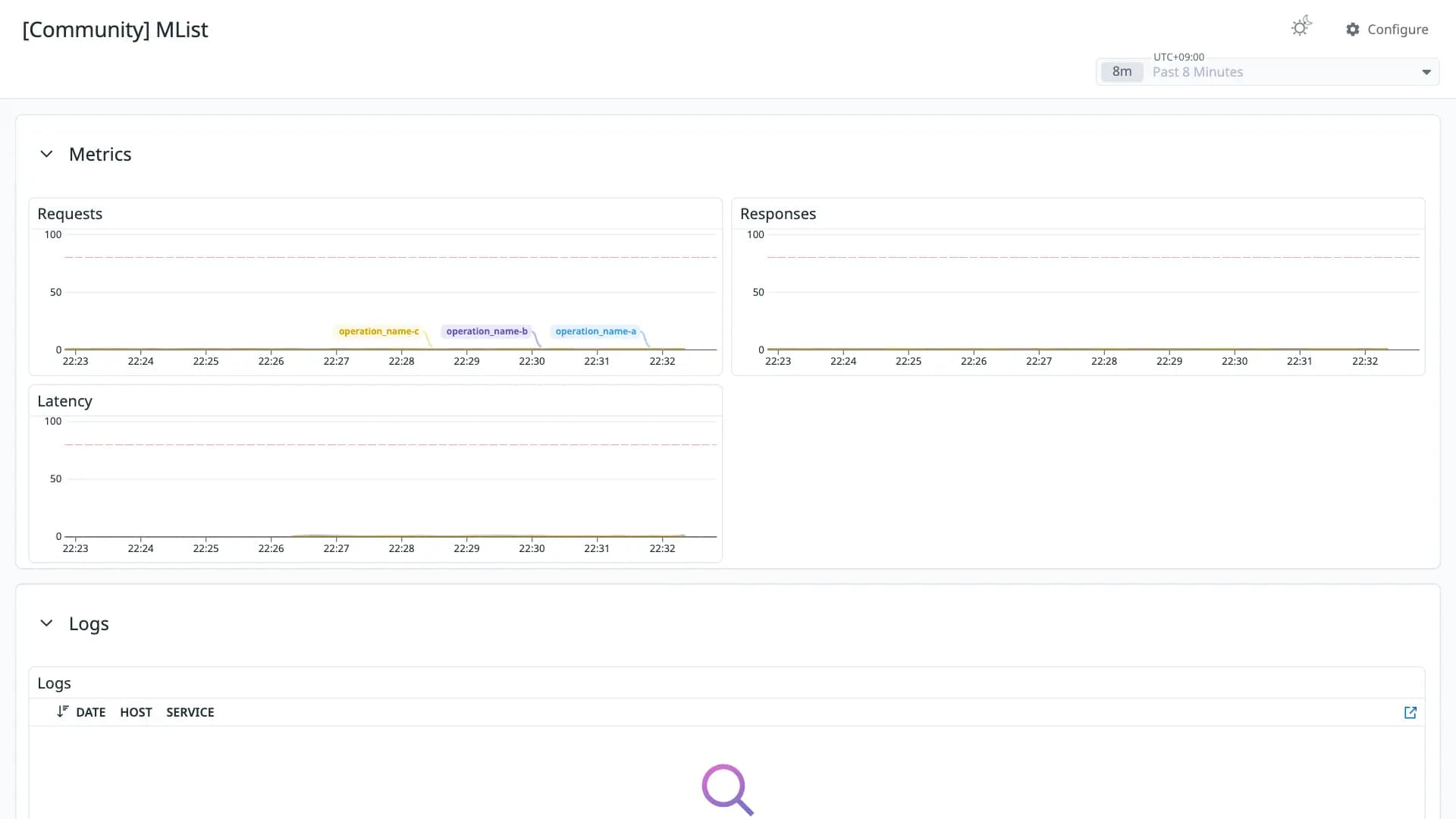The height and width of the screenshot is (819, 1456).
Task: Click 22:30 tick on Responses graph
Action: coord(1235,361)
